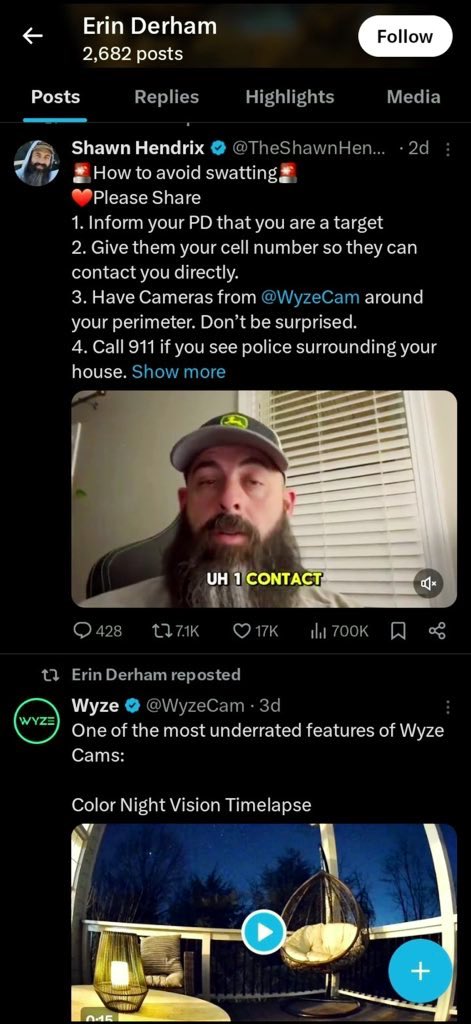Switch to the Highlights tab
471x1024 pixels.
pos(289,97)
